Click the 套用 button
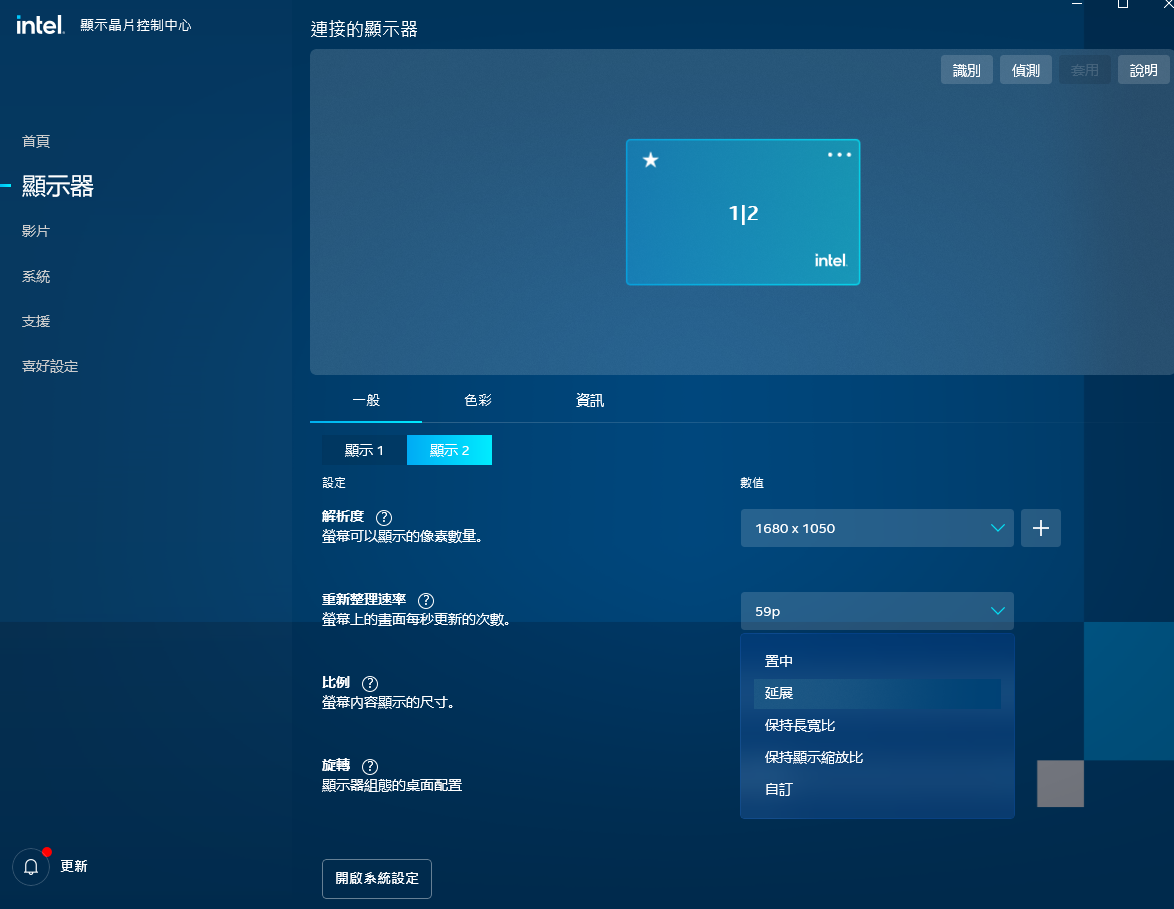Image resolution: width=1174 pixels, height=909 pixels. (x=1085, y=70)
